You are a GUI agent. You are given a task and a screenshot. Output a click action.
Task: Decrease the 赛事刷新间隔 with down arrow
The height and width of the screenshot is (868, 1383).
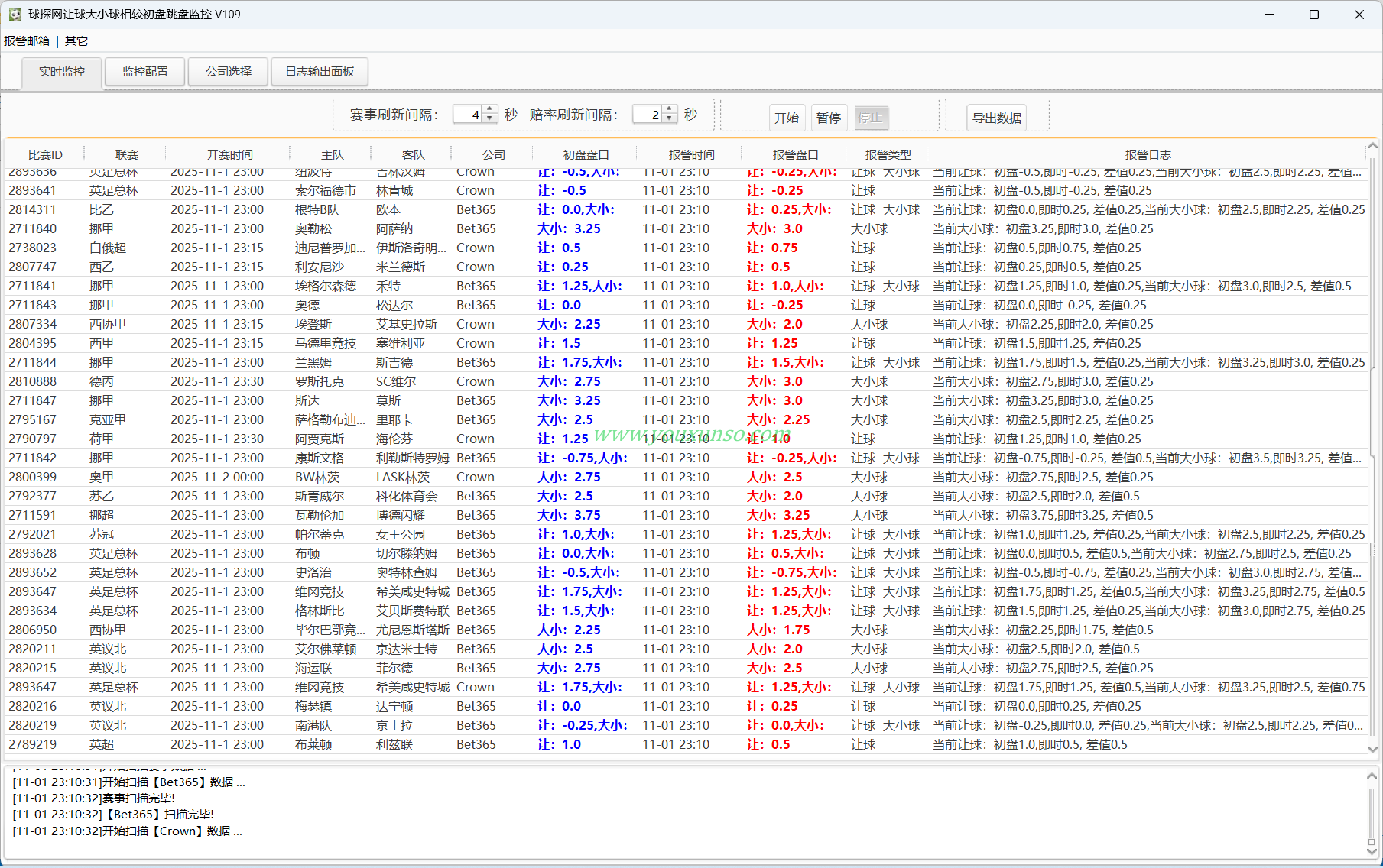tap(490, 119)
